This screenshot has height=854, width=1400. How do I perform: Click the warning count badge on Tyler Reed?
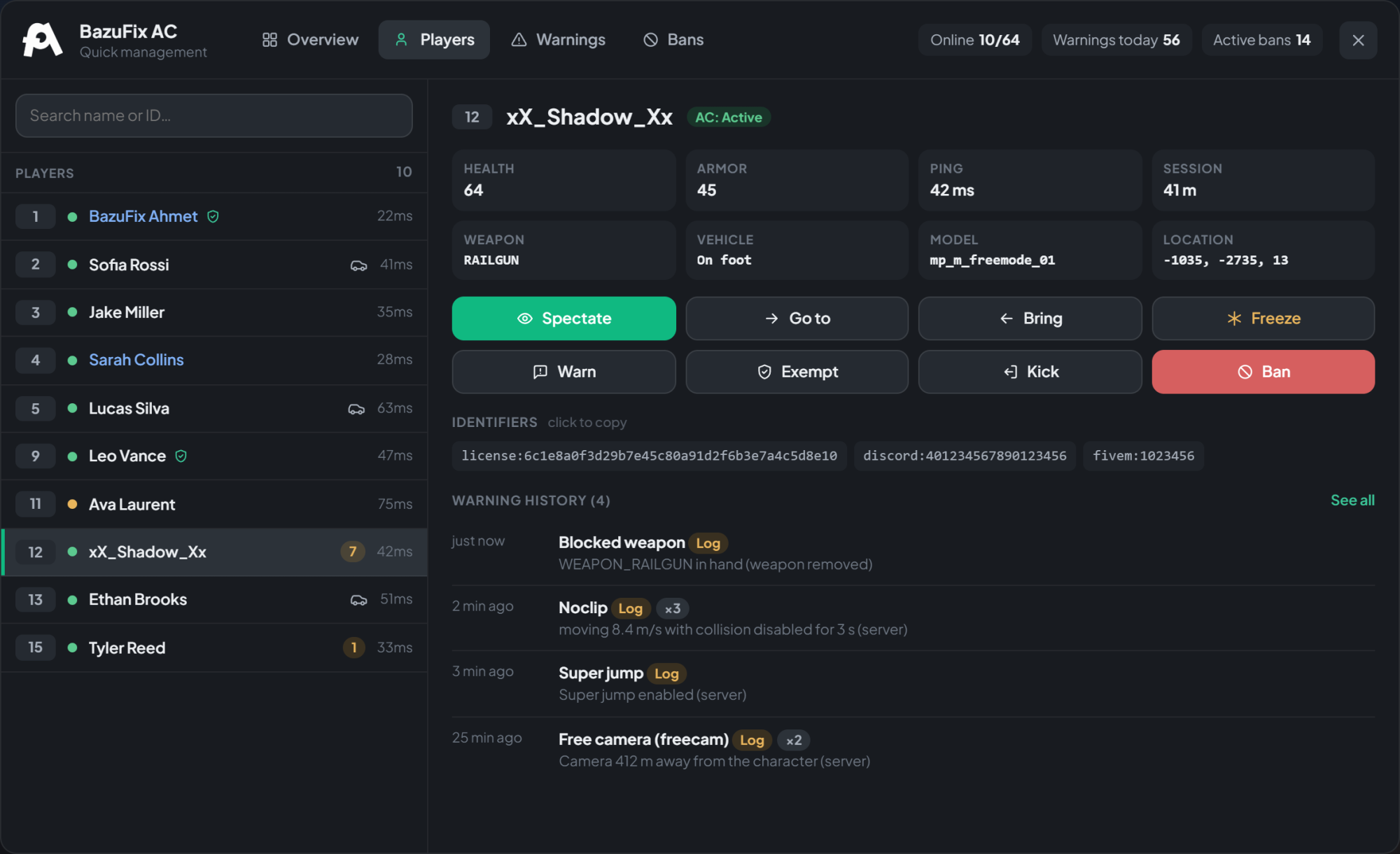tap(353, 647)
